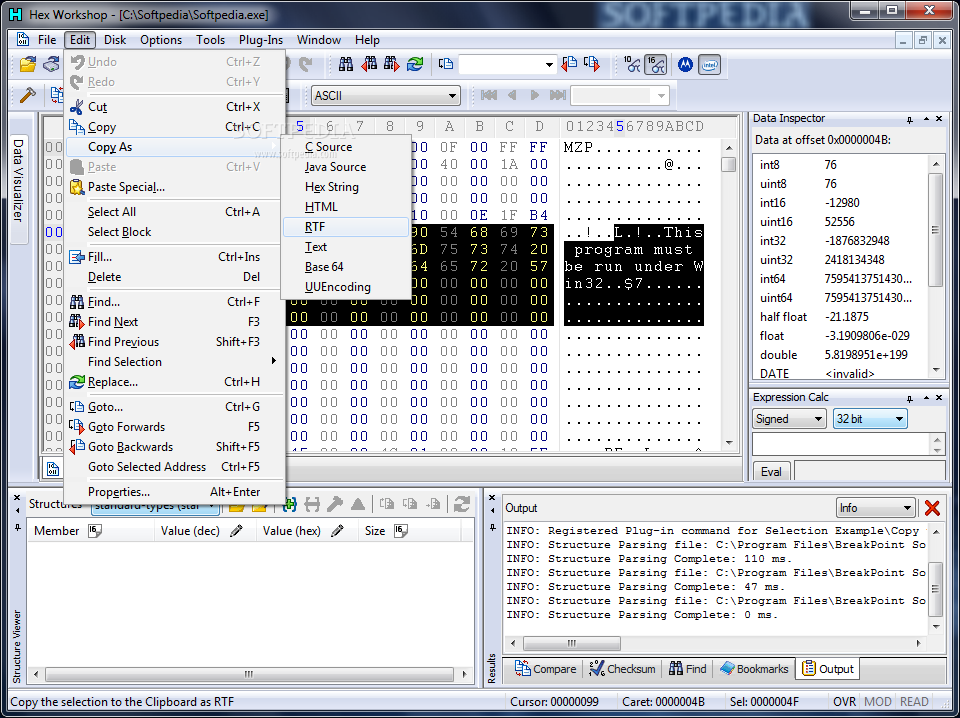This screenshot has height=718, width=960.
Task: Switch to the Compare results tab
Action: coord(546,669)
